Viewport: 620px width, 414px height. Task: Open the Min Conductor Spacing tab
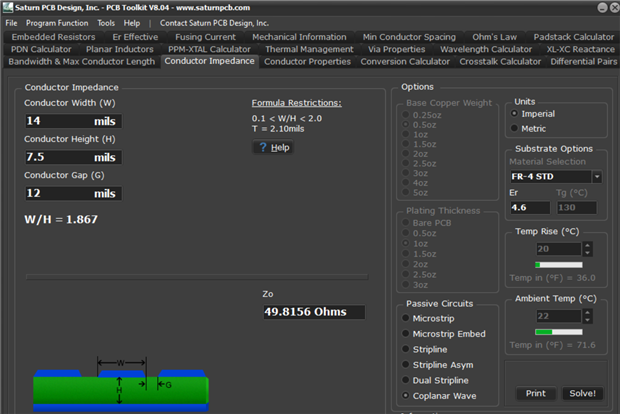coord(409,37)
